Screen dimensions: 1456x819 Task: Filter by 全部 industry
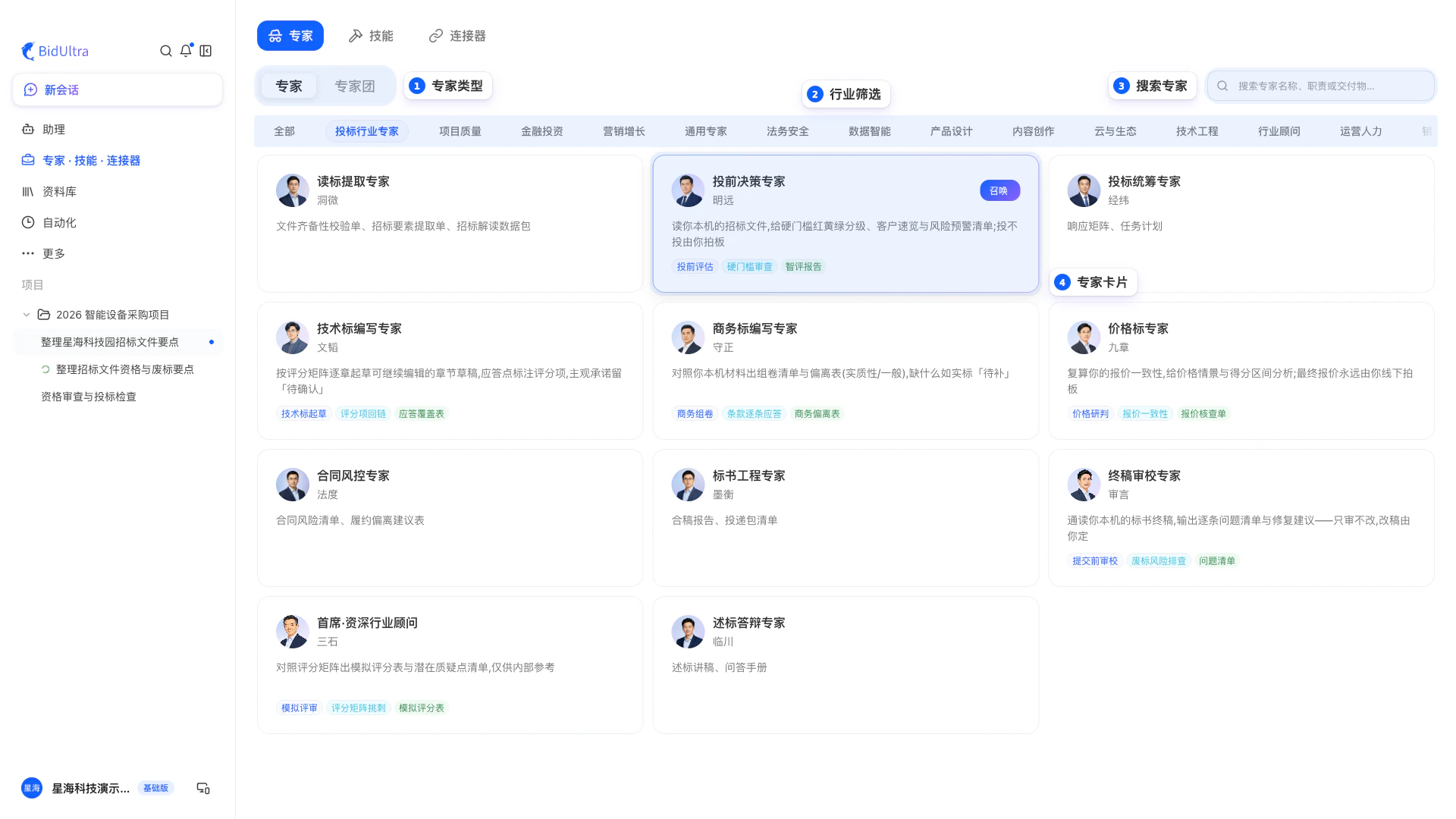point(284,131)
